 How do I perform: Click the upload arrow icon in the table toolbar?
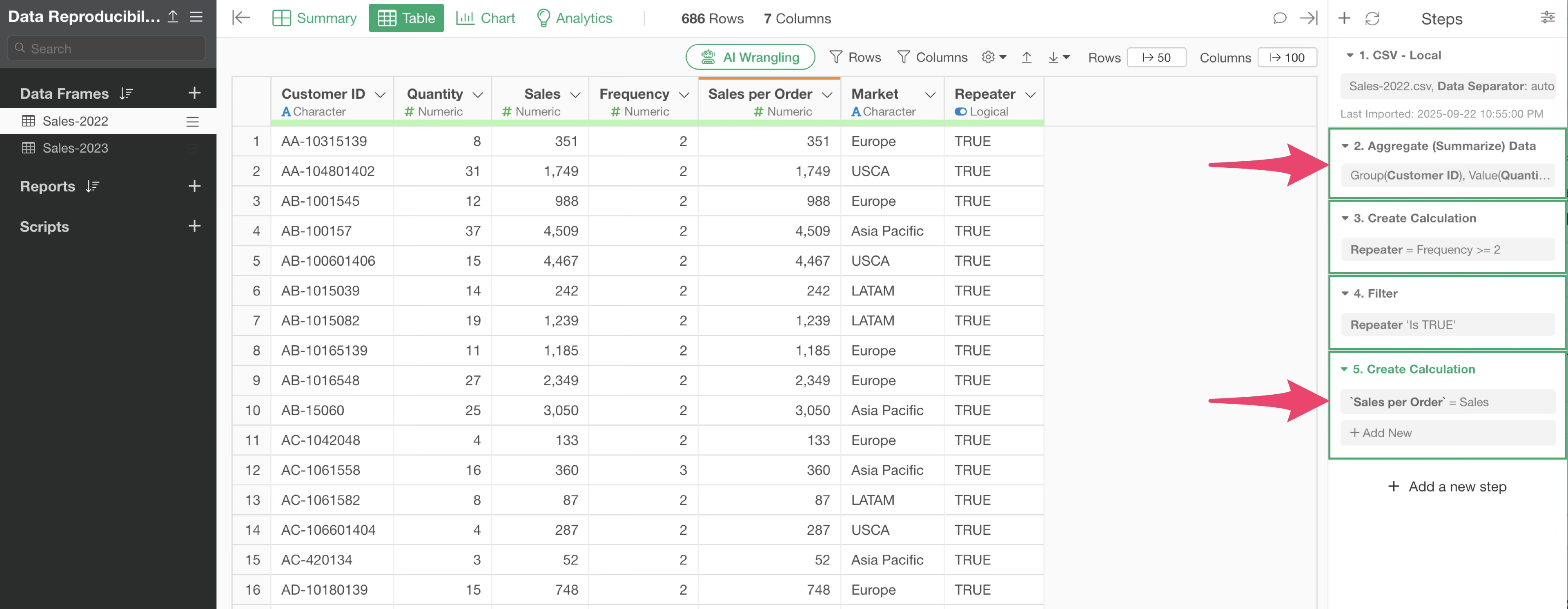(1027, 57)
